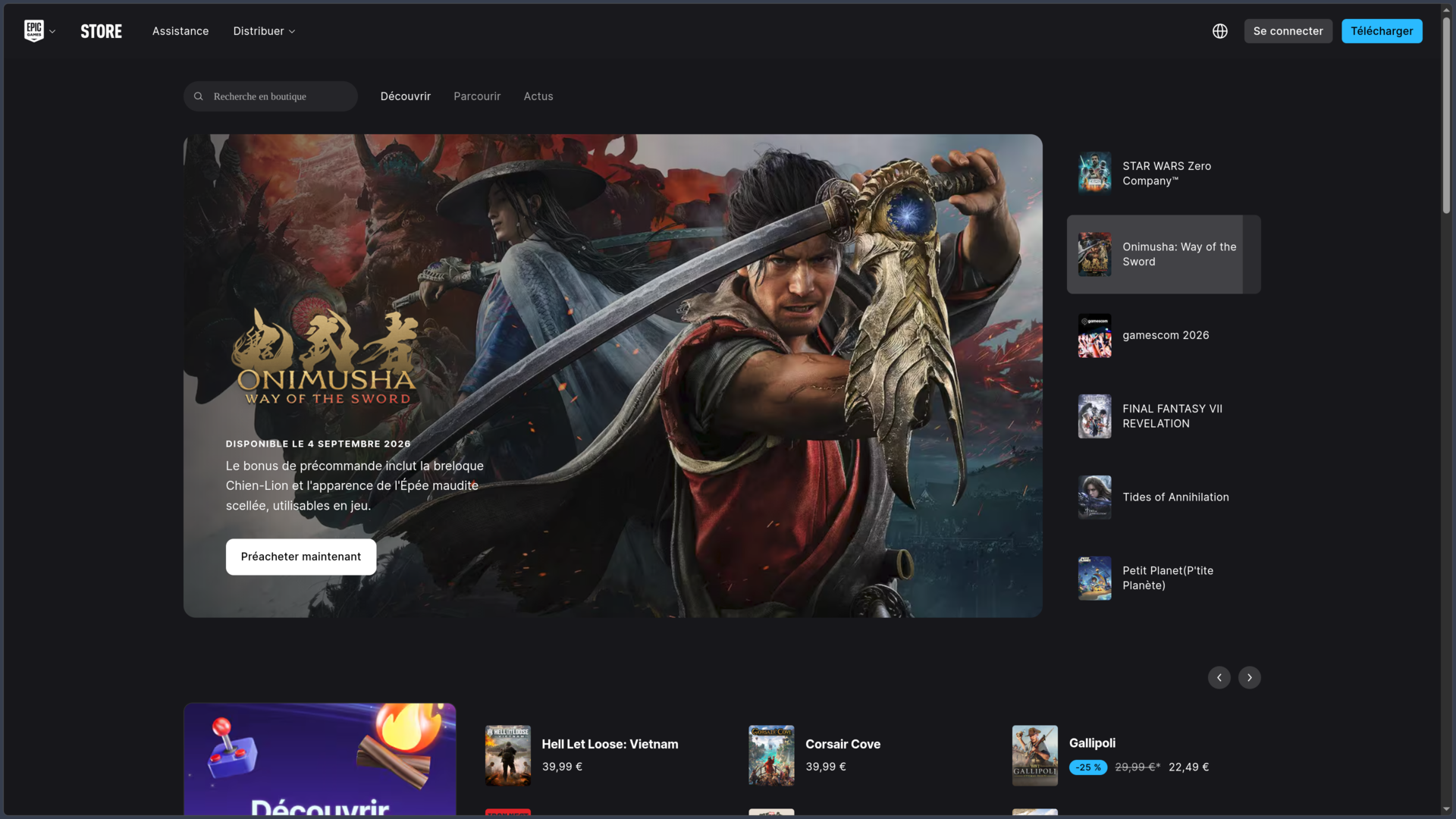Open the Assistance menu item
Screen dimensions: 1456x819
coord(180,31)
